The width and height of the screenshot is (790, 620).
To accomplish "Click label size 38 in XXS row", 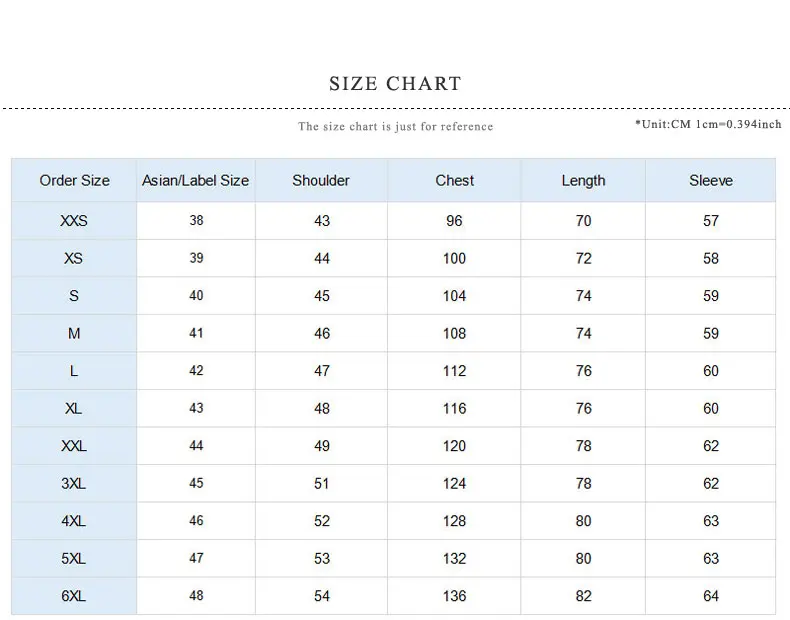I will 196,220.
